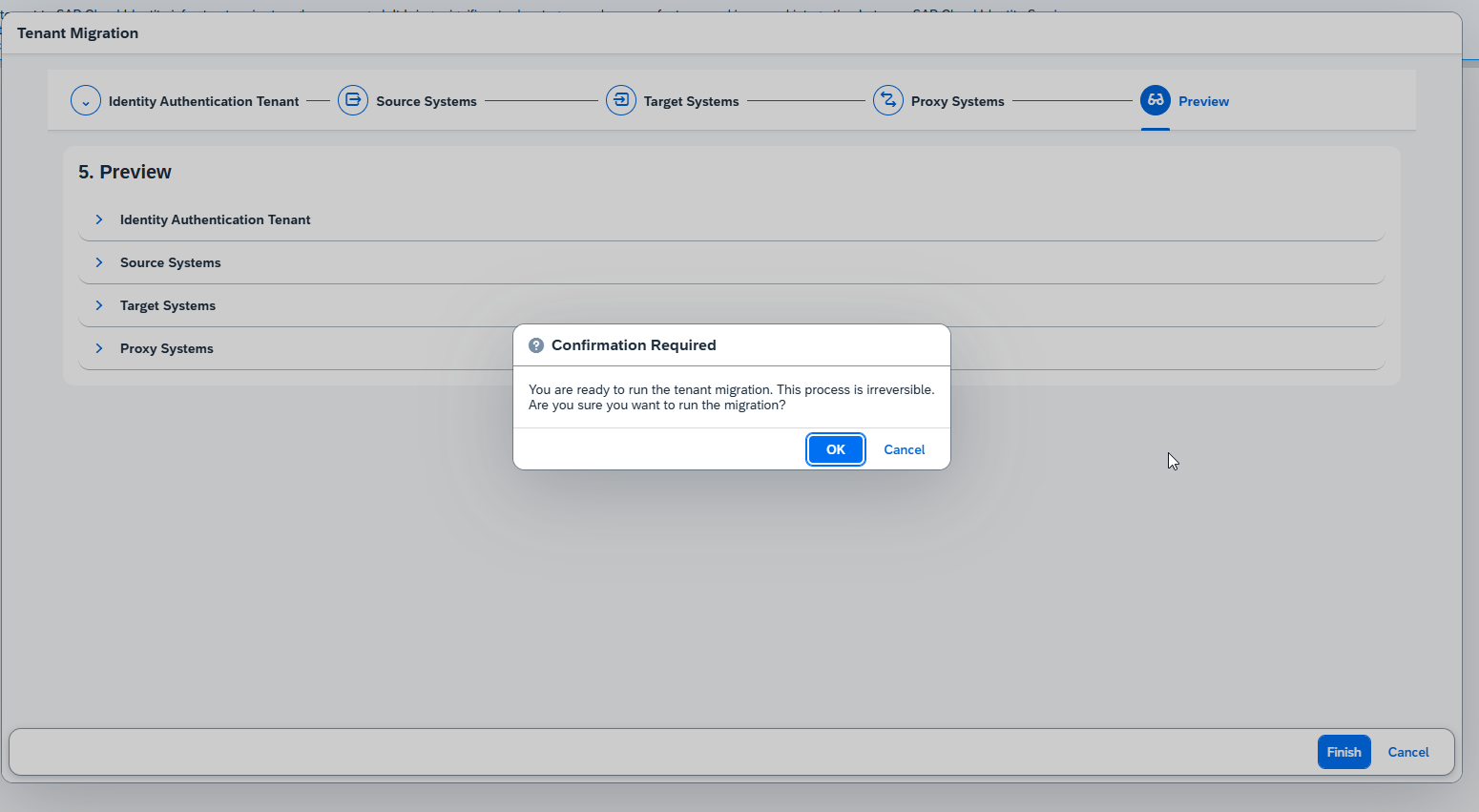Click the Identity Authentication Tenant panel title
This screenshot has width=1479, height=812.
point(216,219)
